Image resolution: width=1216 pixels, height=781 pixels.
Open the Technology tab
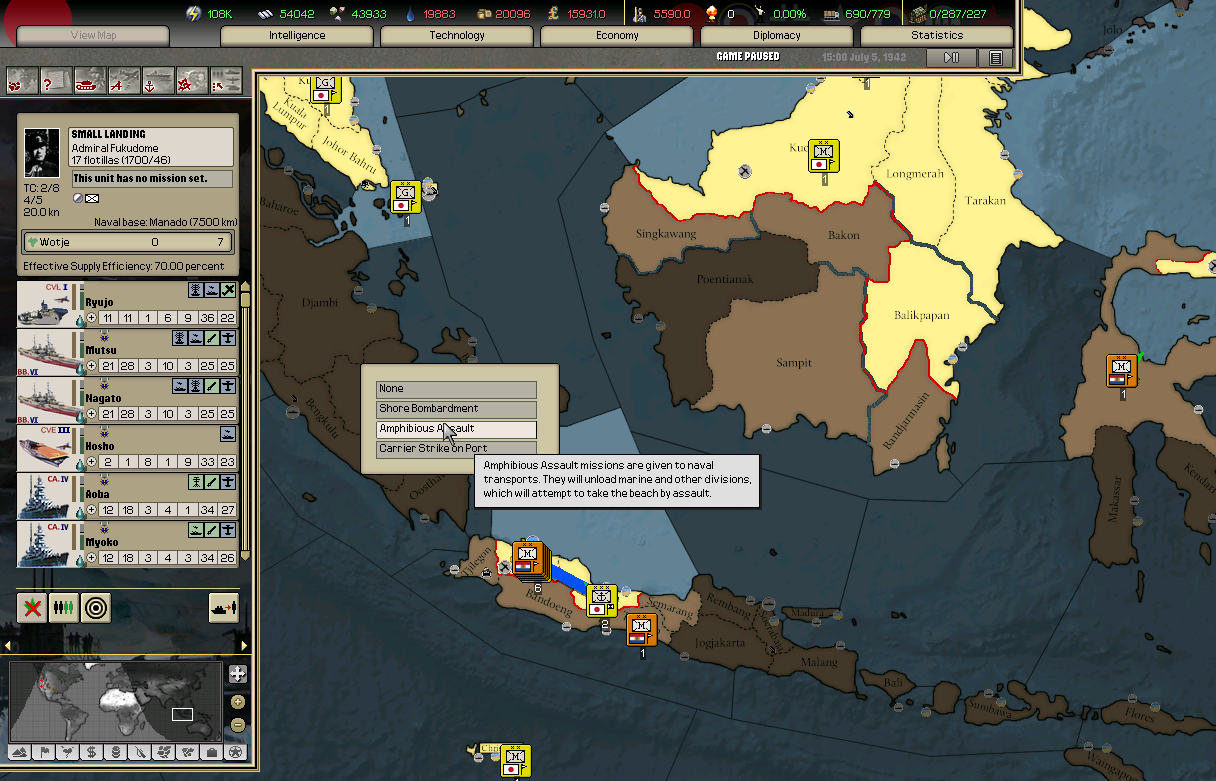(457, 36)
